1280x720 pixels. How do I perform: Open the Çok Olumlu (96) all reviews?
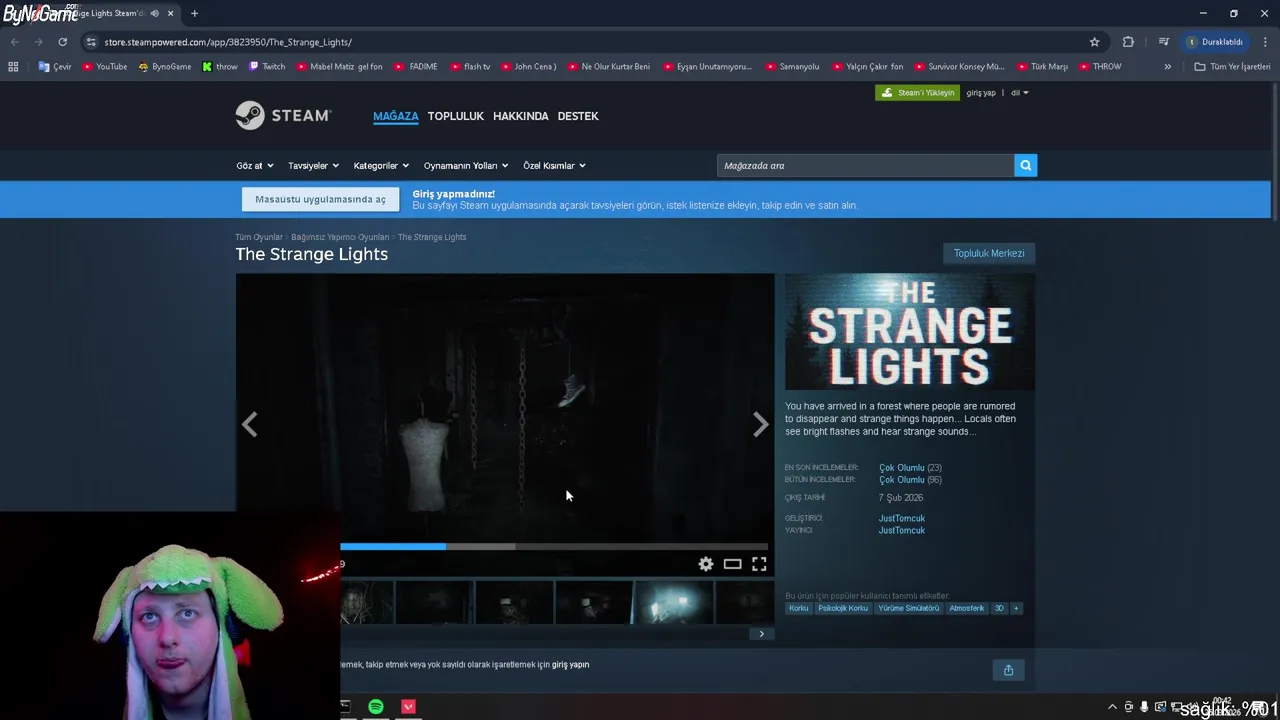pos(910,480)
